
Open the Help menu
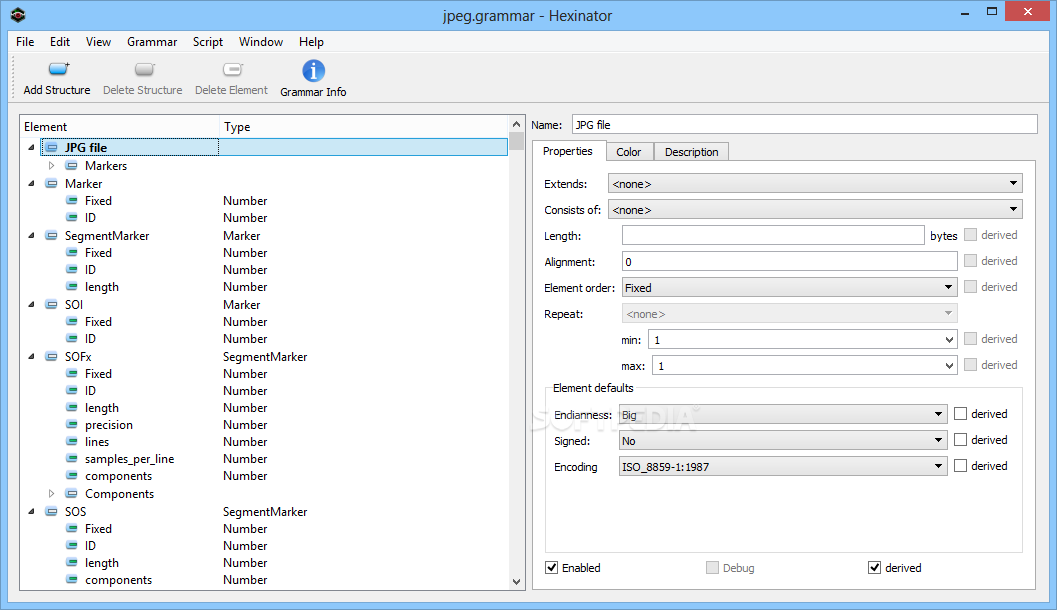point(311,42)
